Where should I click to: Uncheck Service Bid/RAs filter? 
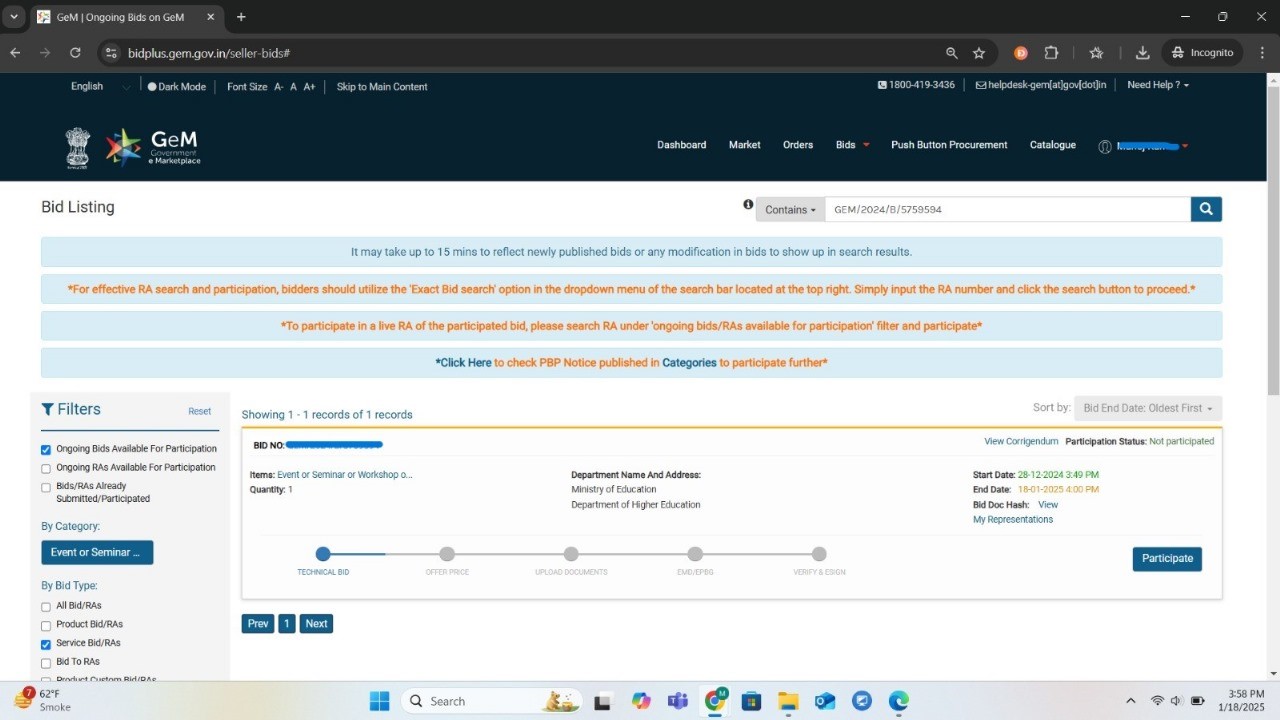click(46, 645)
